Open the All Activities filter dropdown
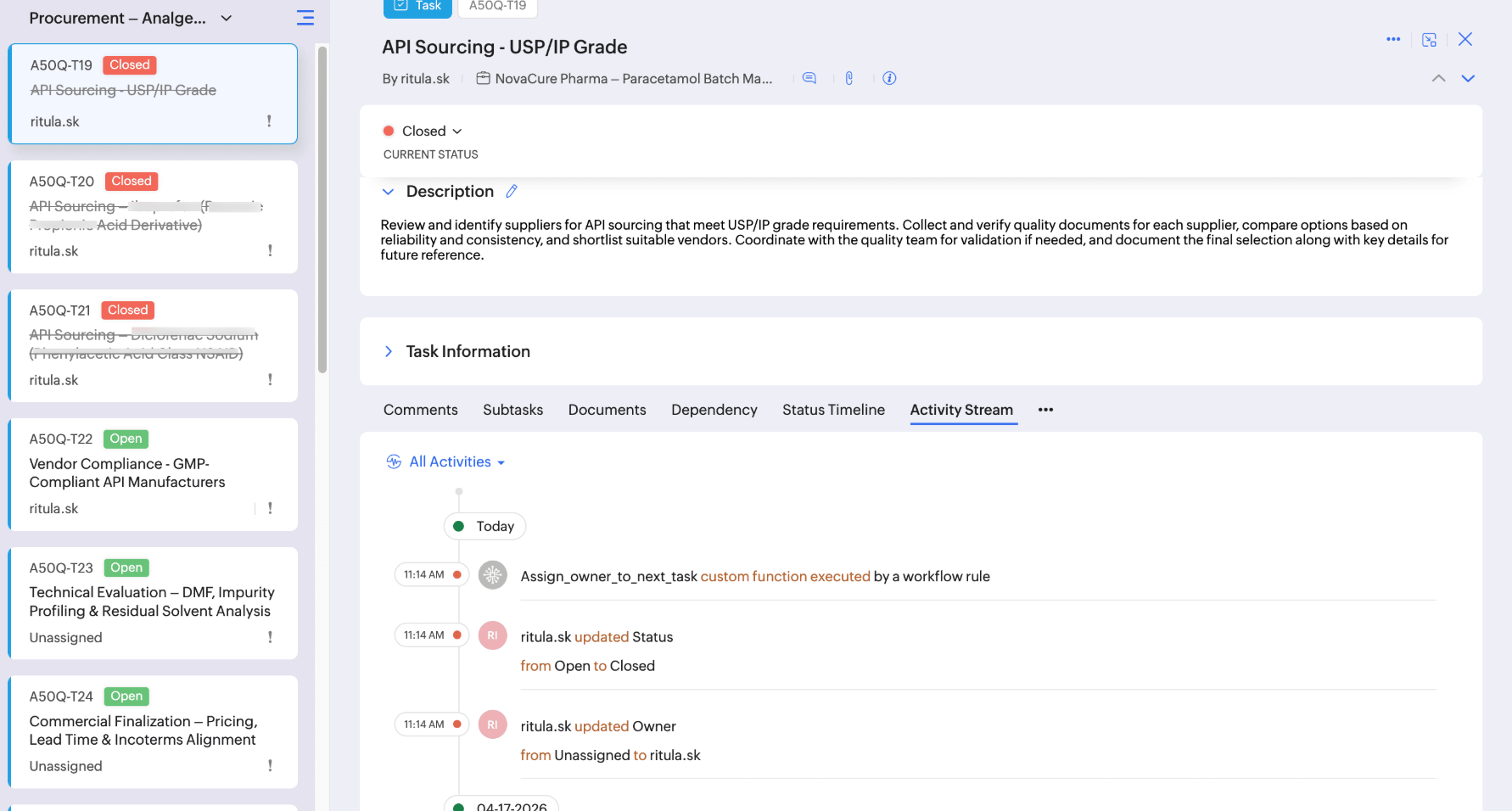 click(456, 462)
